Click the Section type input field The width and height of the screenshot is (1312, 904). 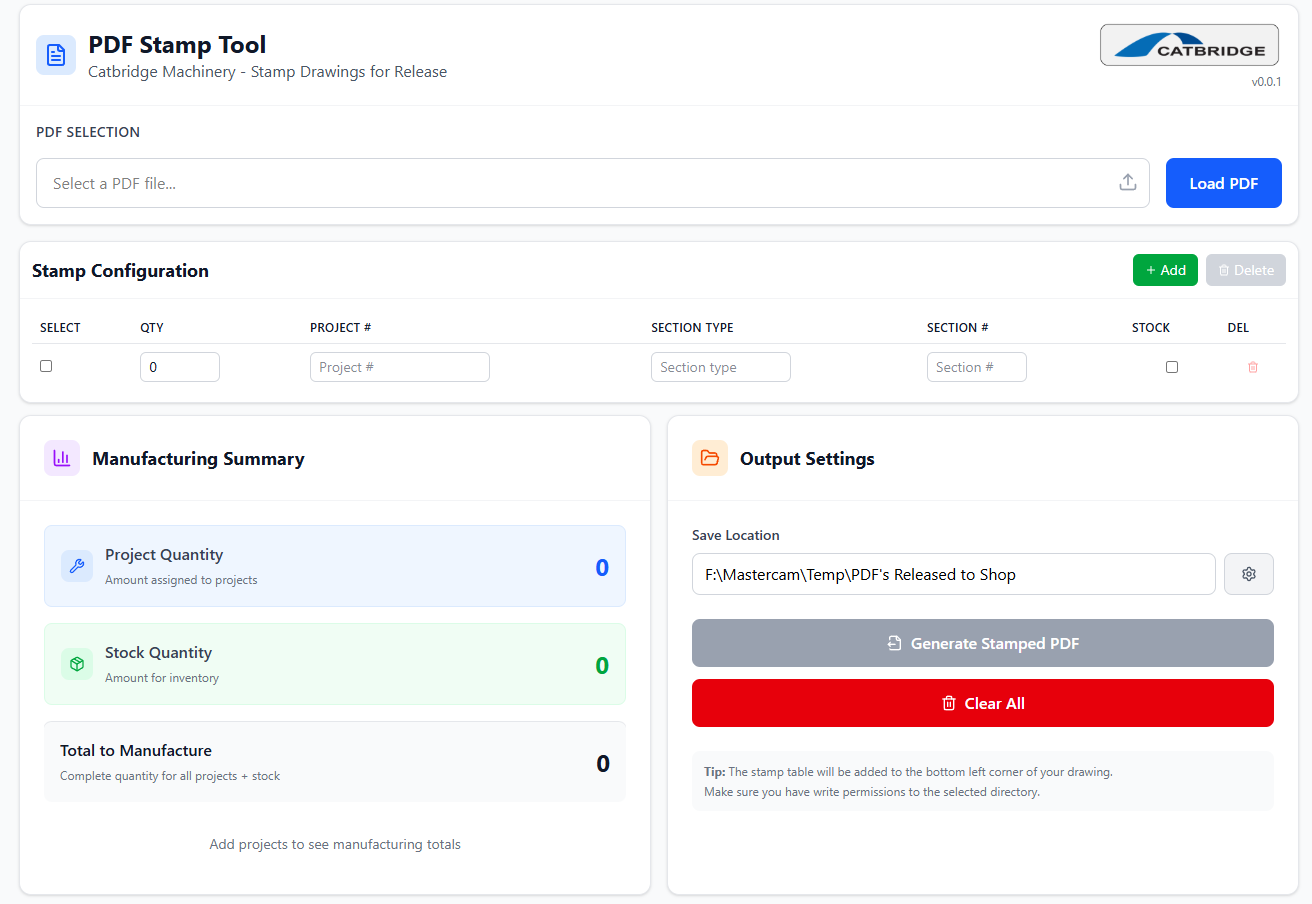click(721, 367)
